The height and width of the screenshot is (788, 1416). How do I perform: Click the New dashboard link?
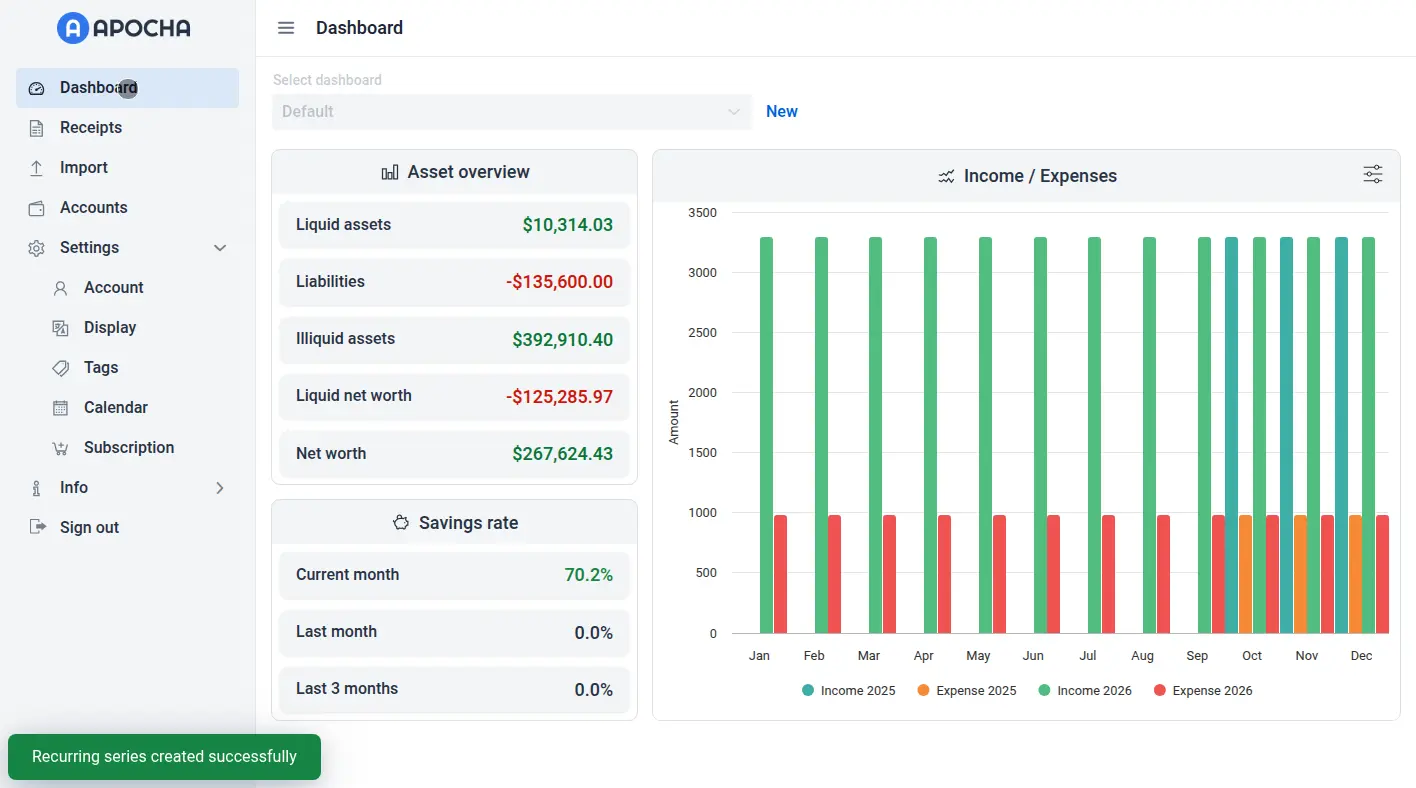coord(781,112)
